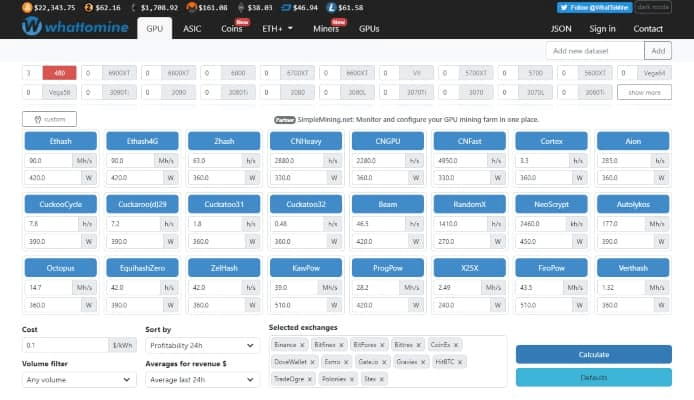Toggle the CNGPU algorithm
Image resolution: width=694 pixels, height=400 pixels.
point(388,141)
